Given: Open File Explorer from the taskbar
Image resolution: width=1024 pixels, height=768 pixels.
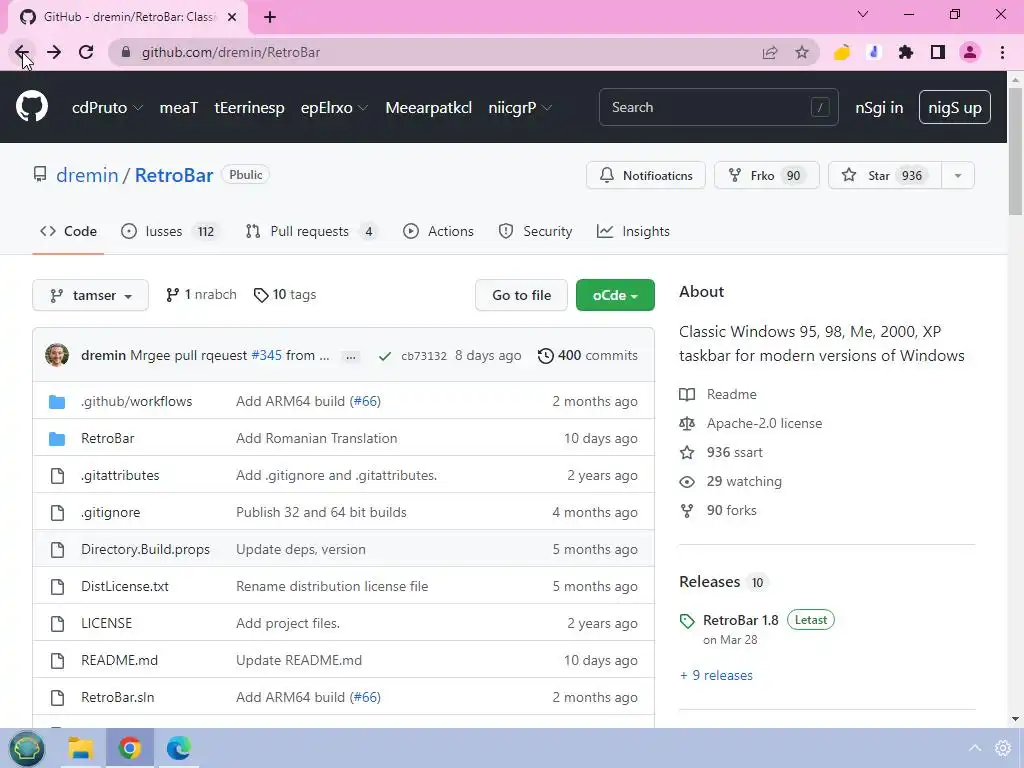Looking at the screenshot, I should coord(81,748).
